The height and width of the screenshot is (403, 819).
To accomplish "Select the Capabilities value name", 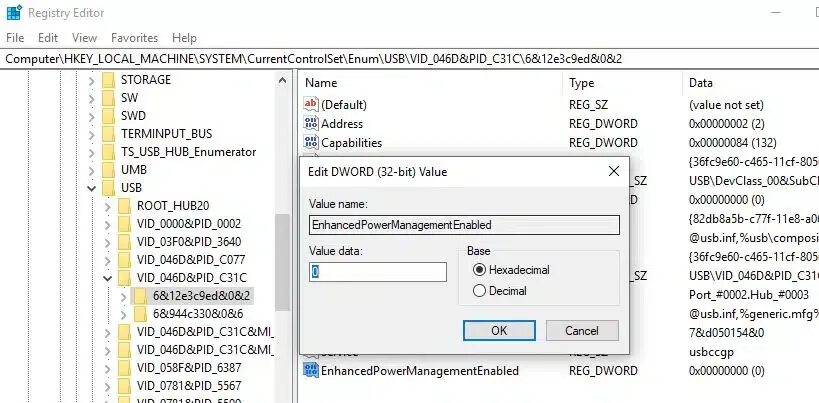I will click(352, 143).
